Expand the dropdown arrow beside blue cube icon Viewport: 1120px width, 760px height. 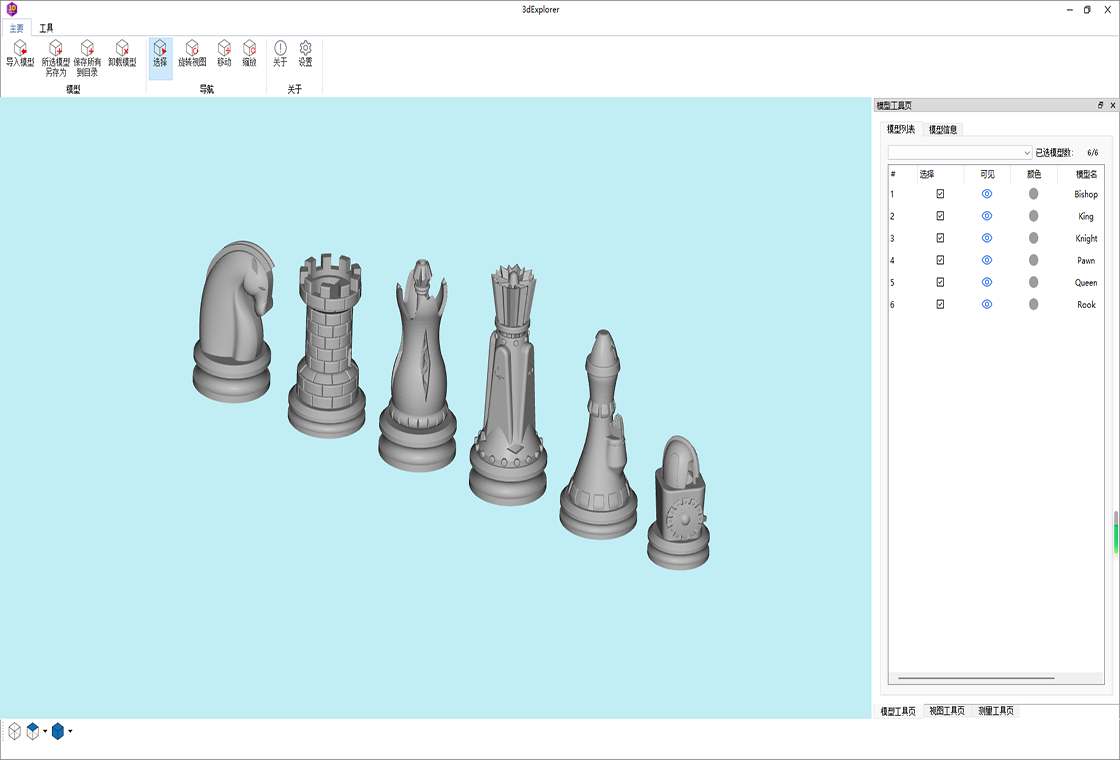point(70,732)
